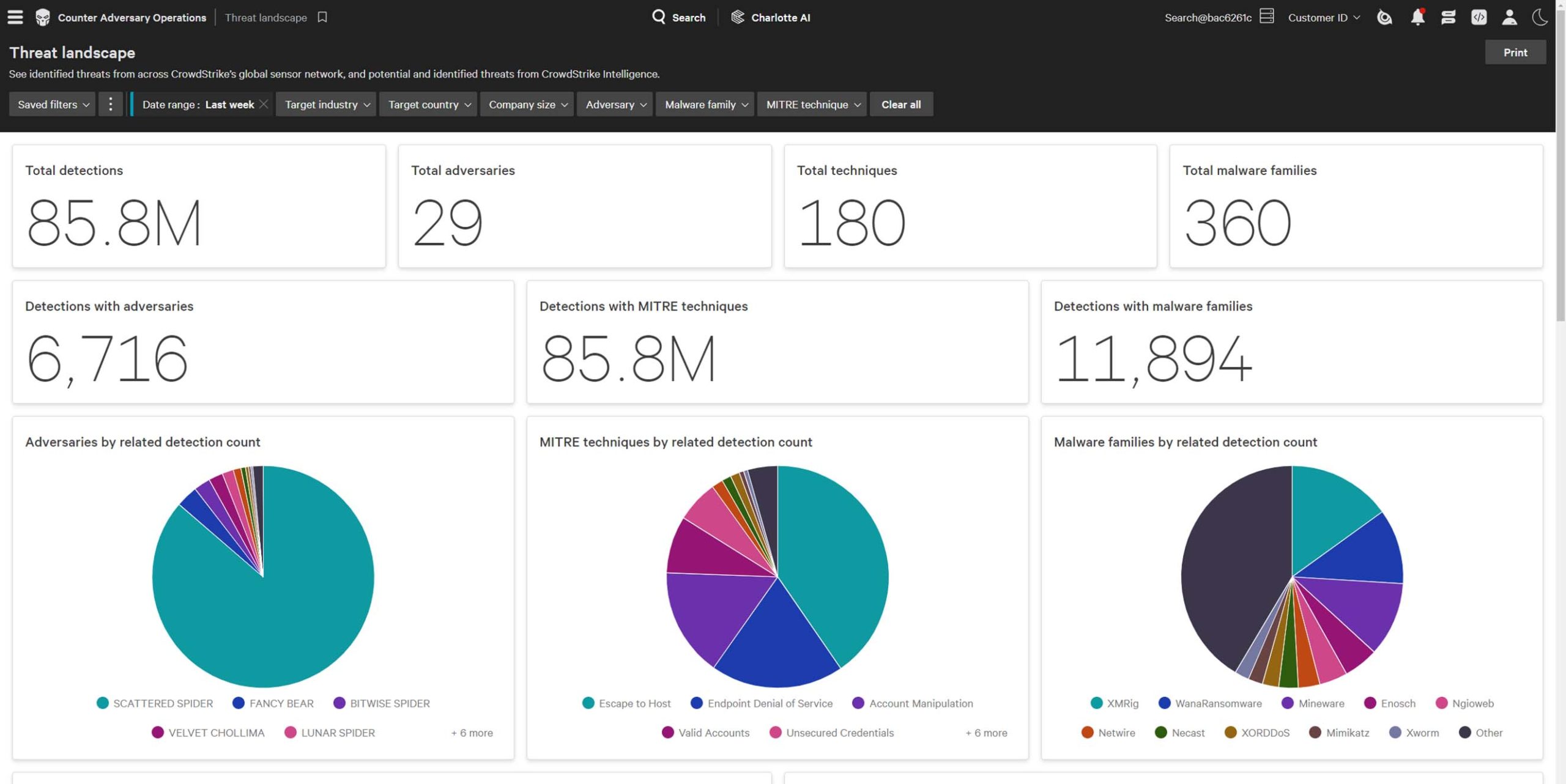Viewport: 1566px width, 784px height.
Task: Click the page vertical scrollbar
Action: point(1560,165)
